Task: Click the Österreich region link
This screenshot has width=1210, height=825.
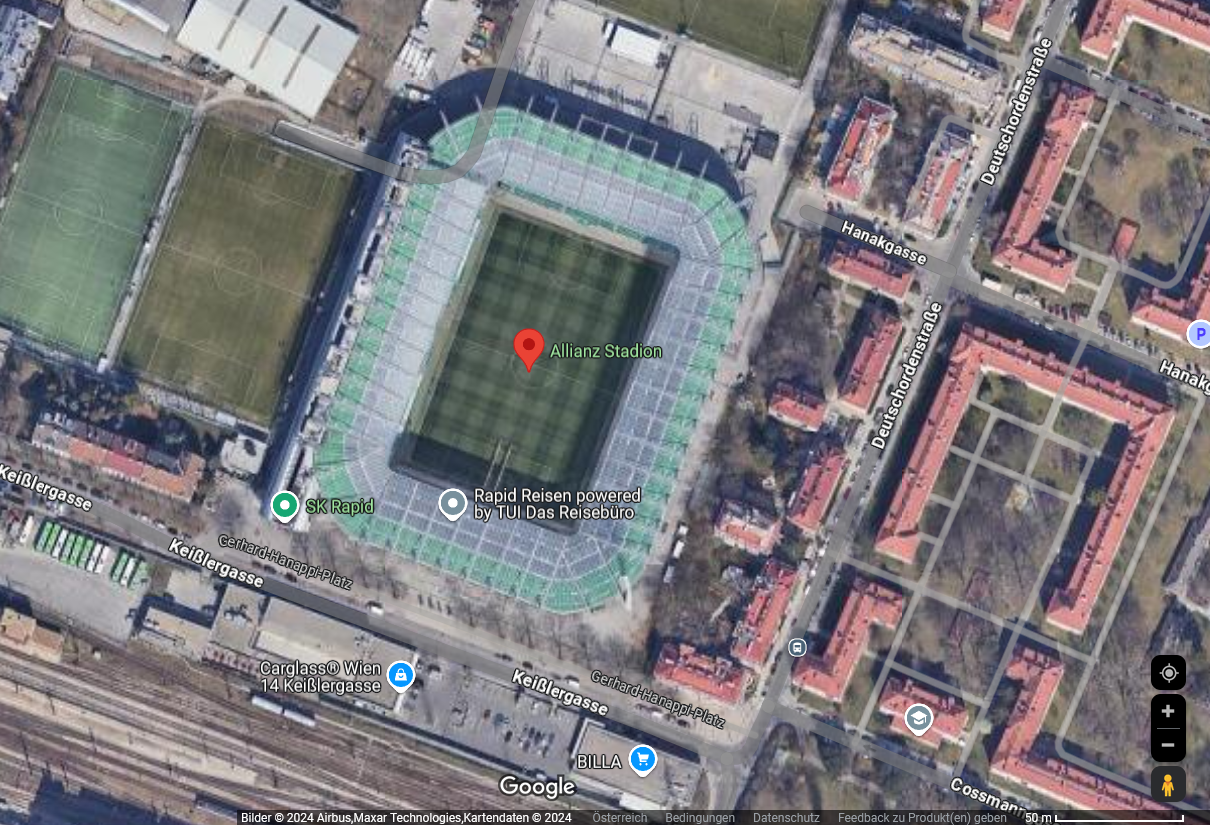Action: (x=620, y=818)
